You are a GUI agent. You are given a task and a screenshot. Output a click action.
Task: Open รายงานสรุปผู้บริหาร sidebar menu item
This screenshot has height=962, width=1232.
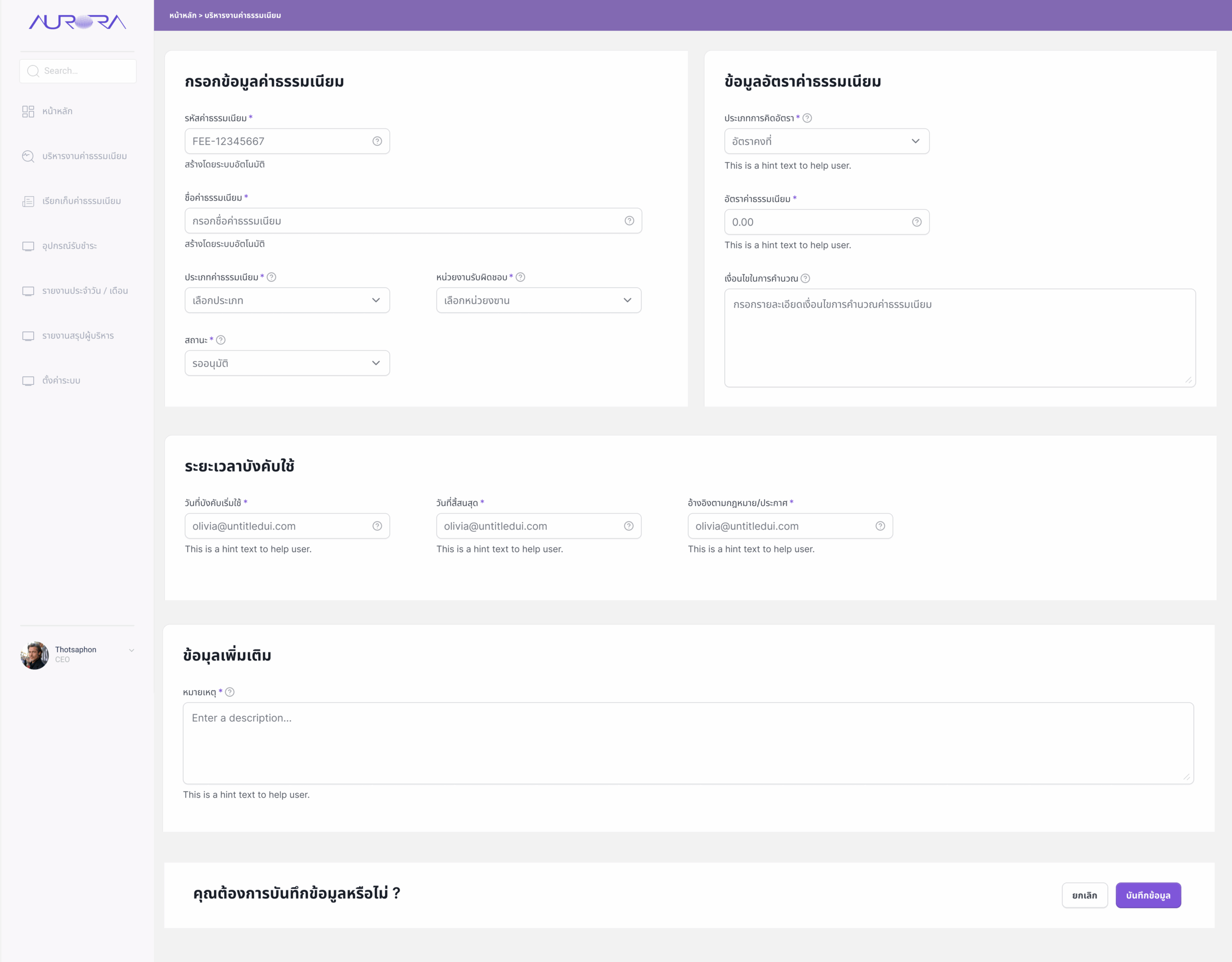pyautogui.click(x=78, y=336)
